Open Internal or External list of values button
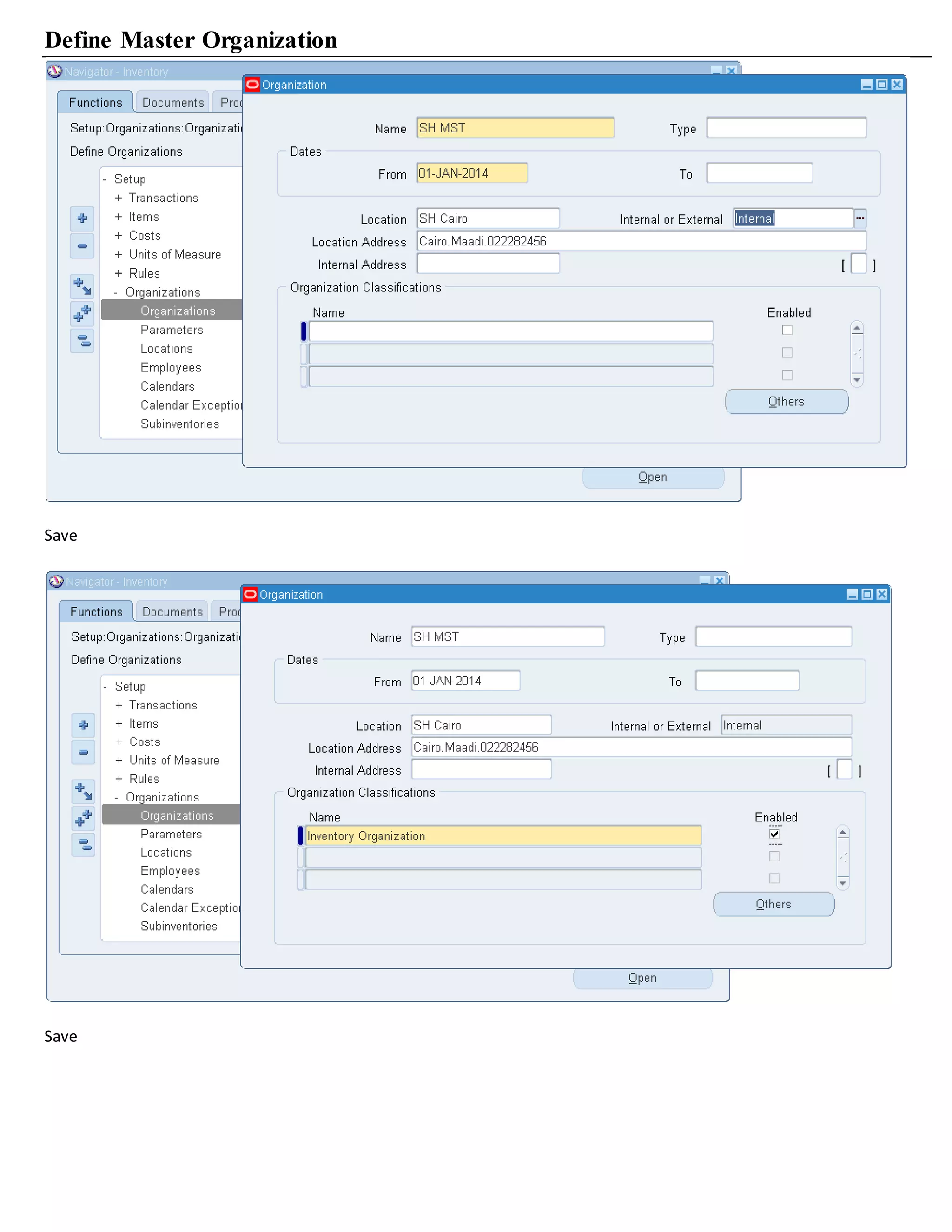The image size is (952, 1232). tap(860, 219)
